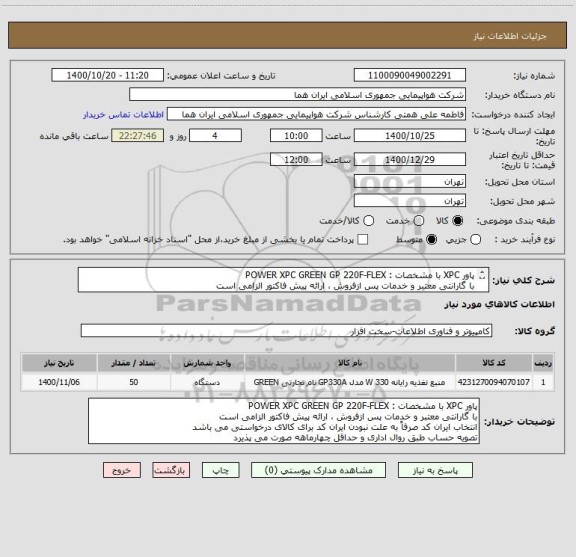Click the چاپ print button

[x=220, y=470]
